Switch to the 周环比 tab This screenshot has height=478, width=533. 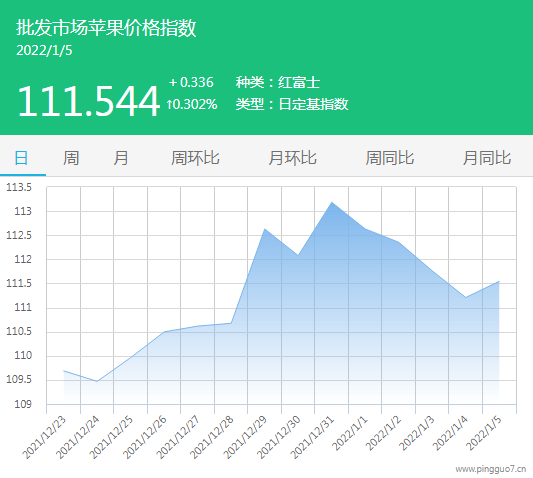[195, 158]
